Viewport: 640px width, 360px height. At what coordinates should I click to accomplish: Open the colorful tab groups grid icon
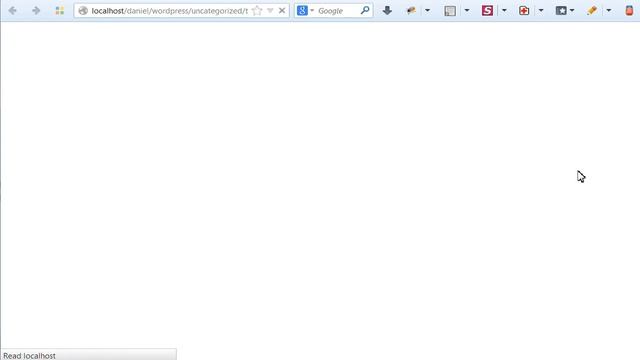coord(60,11)
